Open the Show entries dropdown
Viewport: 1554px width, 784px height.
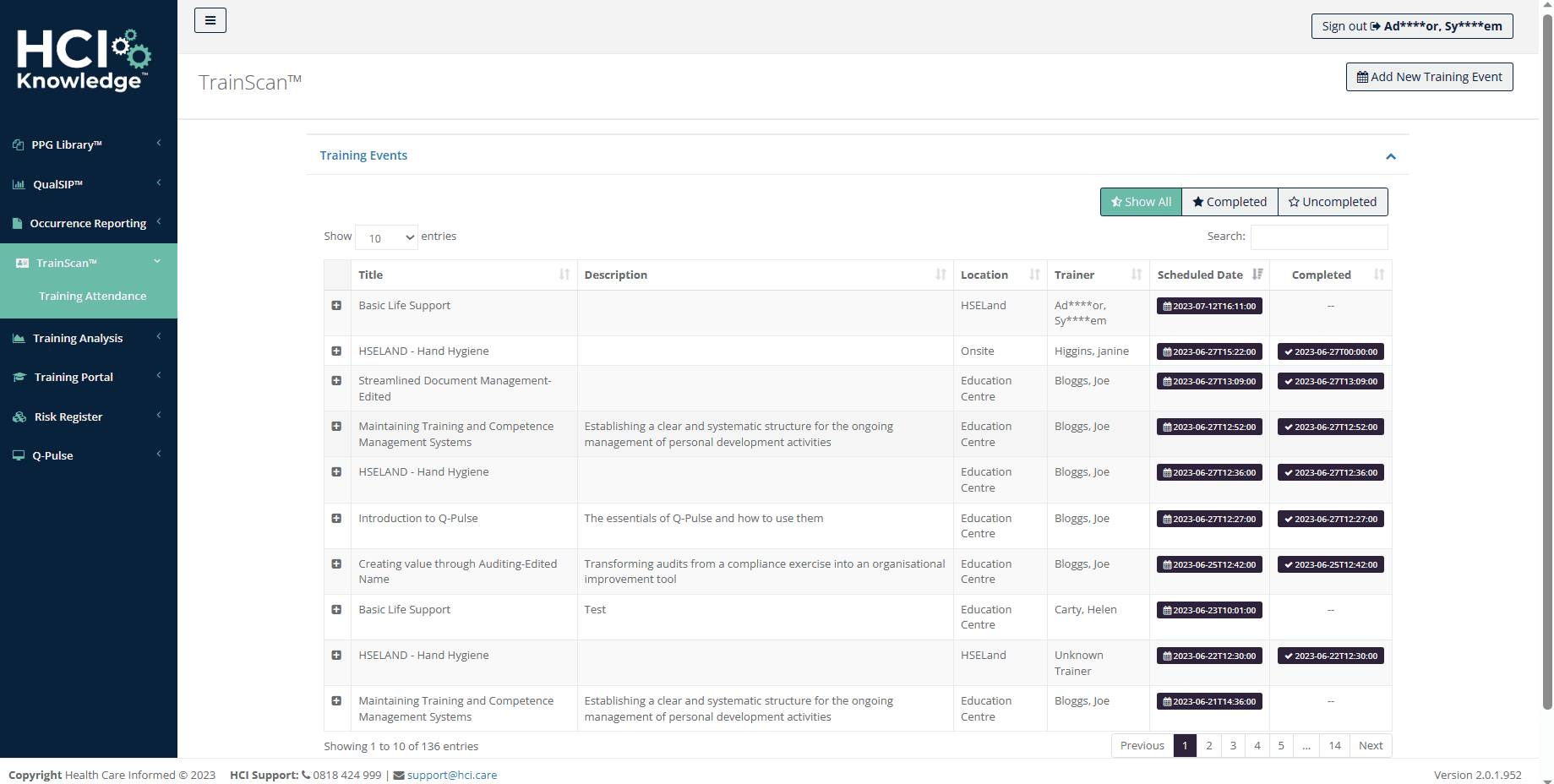pos(385,237)
